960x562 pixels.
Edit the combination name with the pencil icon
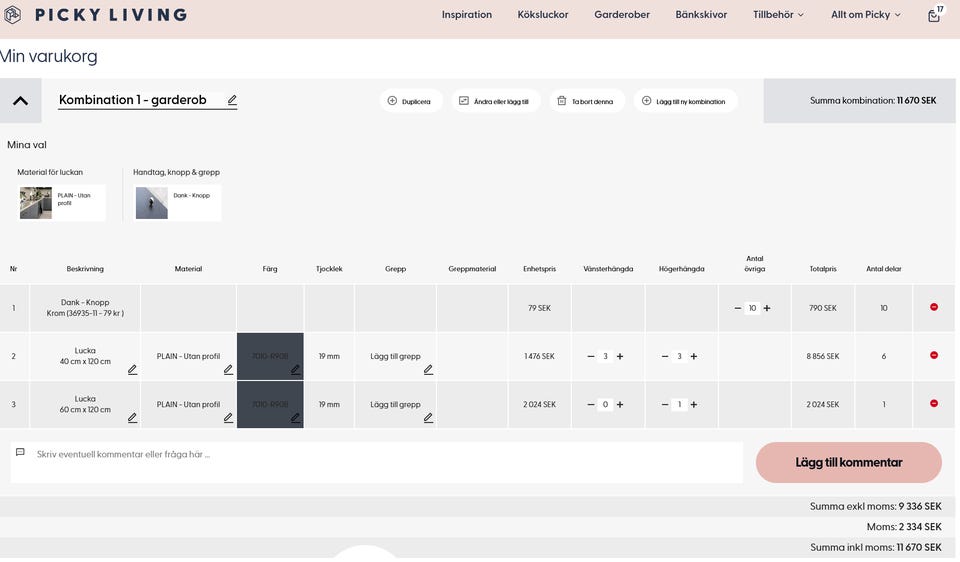[232, 100]
